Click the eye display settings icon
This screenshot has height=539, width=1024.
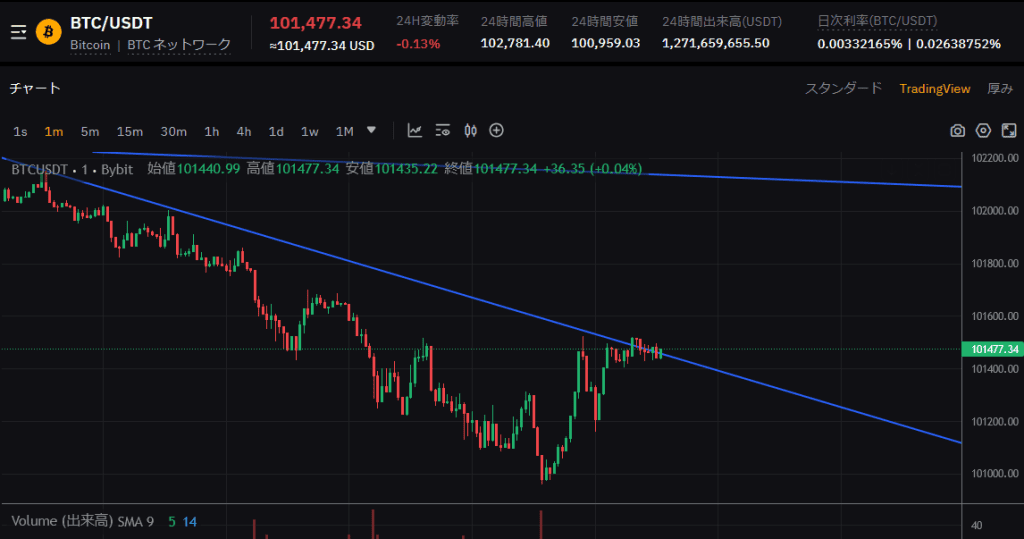click(x=443, y=130)
